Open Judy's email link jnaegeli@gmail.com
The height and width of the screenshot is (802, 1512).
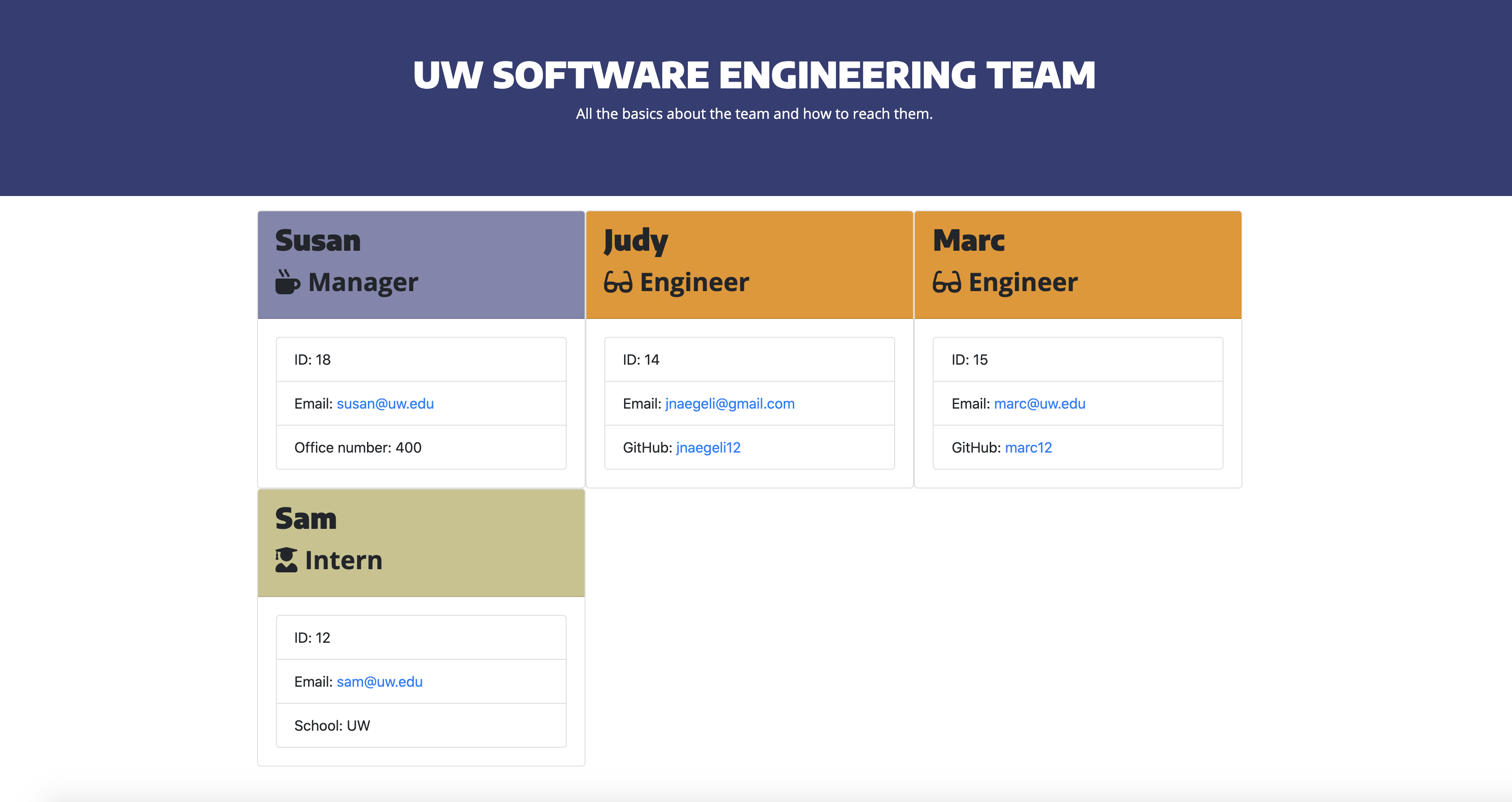(730, 404)
